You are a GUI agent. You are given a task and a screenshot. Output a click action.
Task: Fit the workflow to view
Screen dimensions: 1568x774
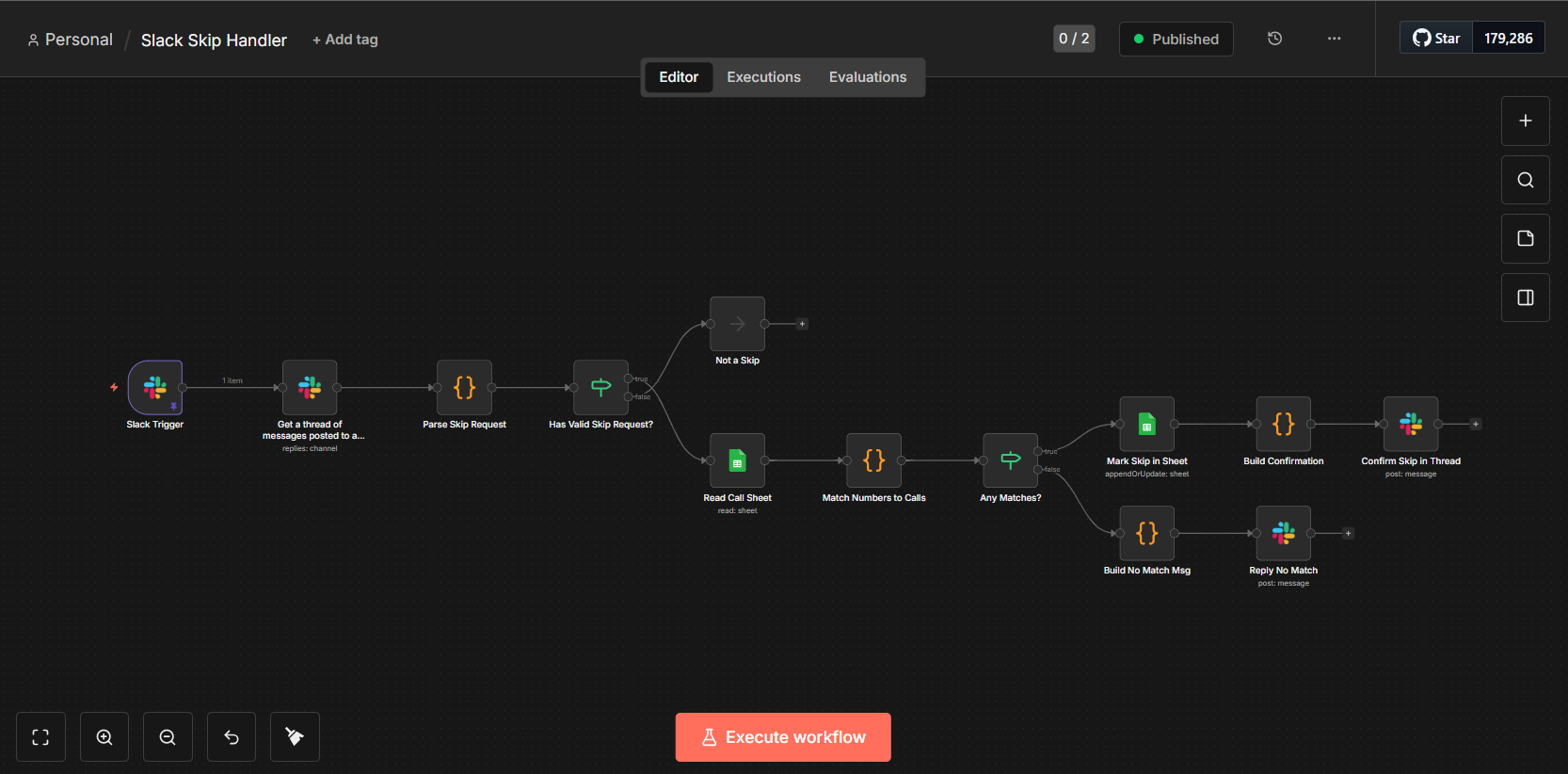pos(40,737)
